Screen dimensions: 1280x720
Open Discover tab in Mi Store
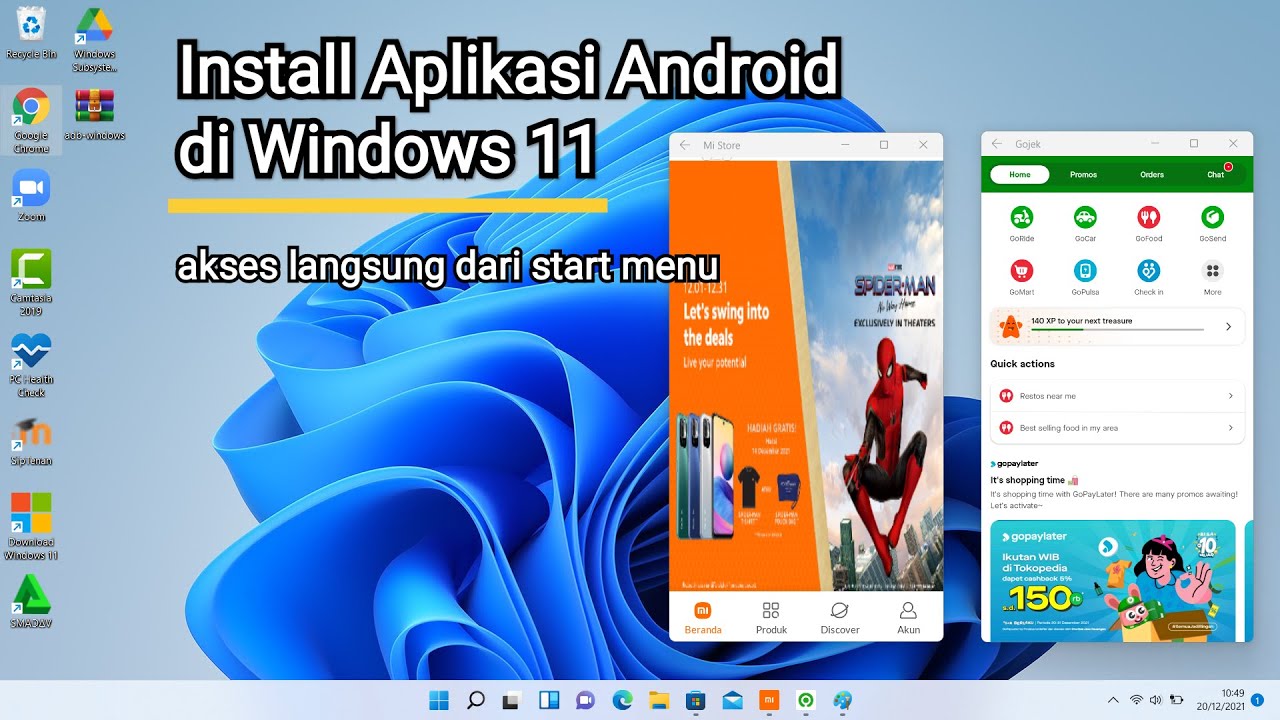(840, 618)
